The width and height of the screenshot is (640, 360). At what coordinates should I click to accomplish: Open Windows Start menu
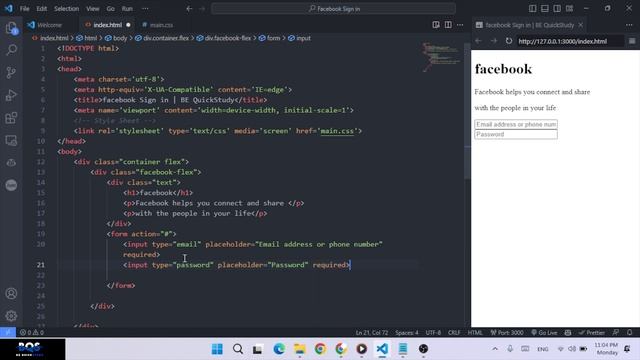click(x=217, y=349)
